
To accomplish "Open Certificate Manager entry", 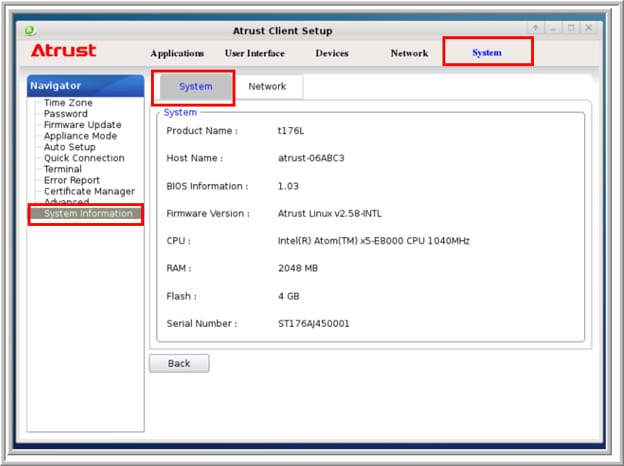I will click(x=90, y=191).
